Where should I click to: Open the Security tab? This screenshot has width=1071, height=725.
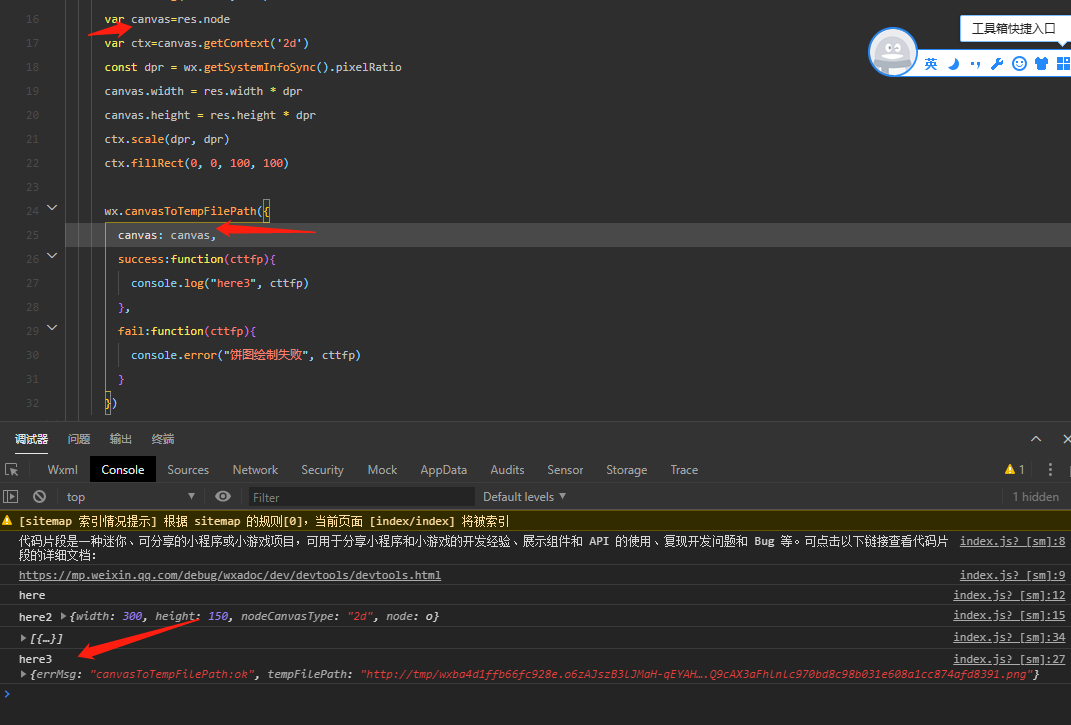(322, 469)
